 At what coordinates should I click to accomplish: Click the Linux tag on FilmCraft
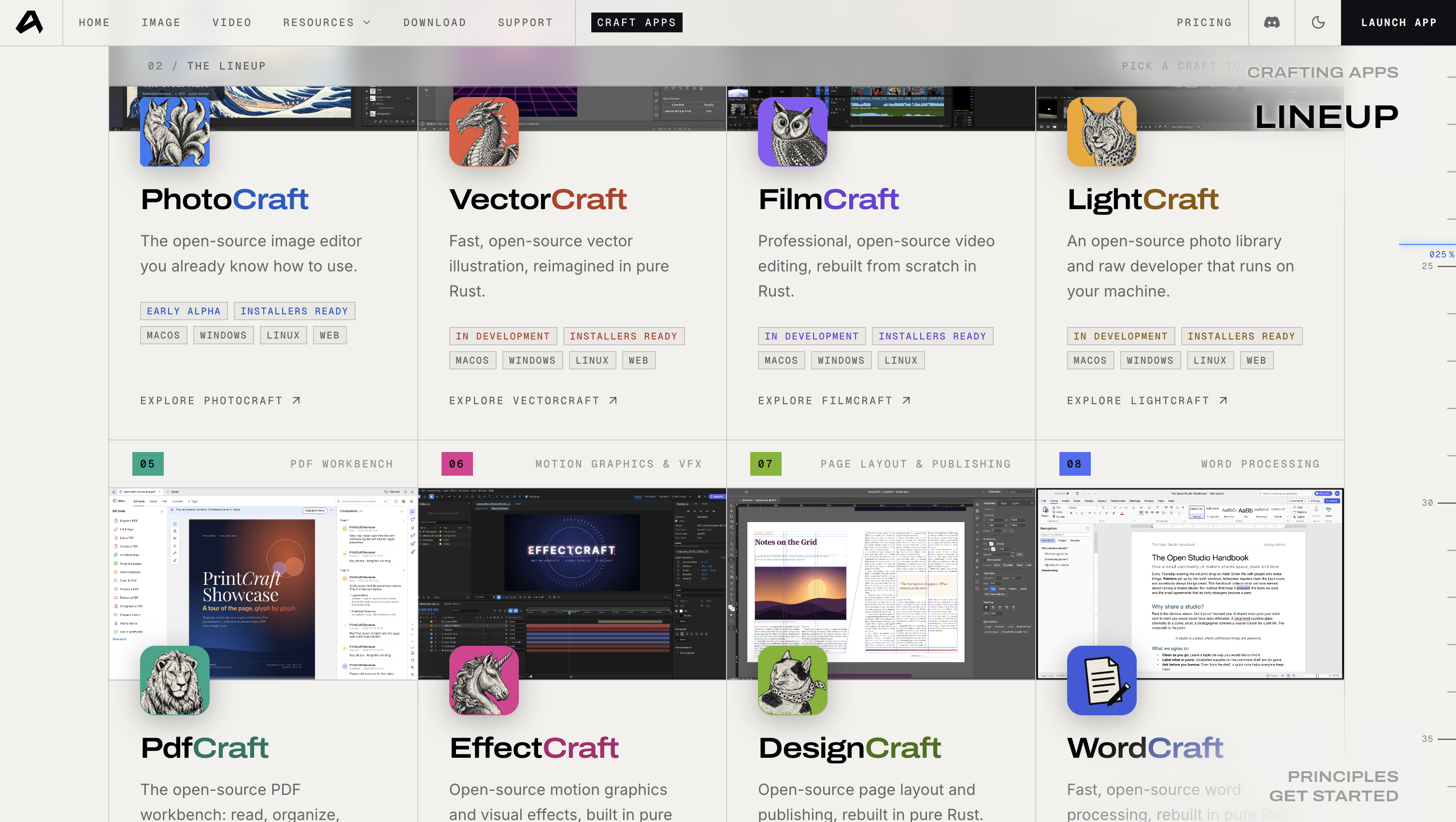[x=901, y=360]
